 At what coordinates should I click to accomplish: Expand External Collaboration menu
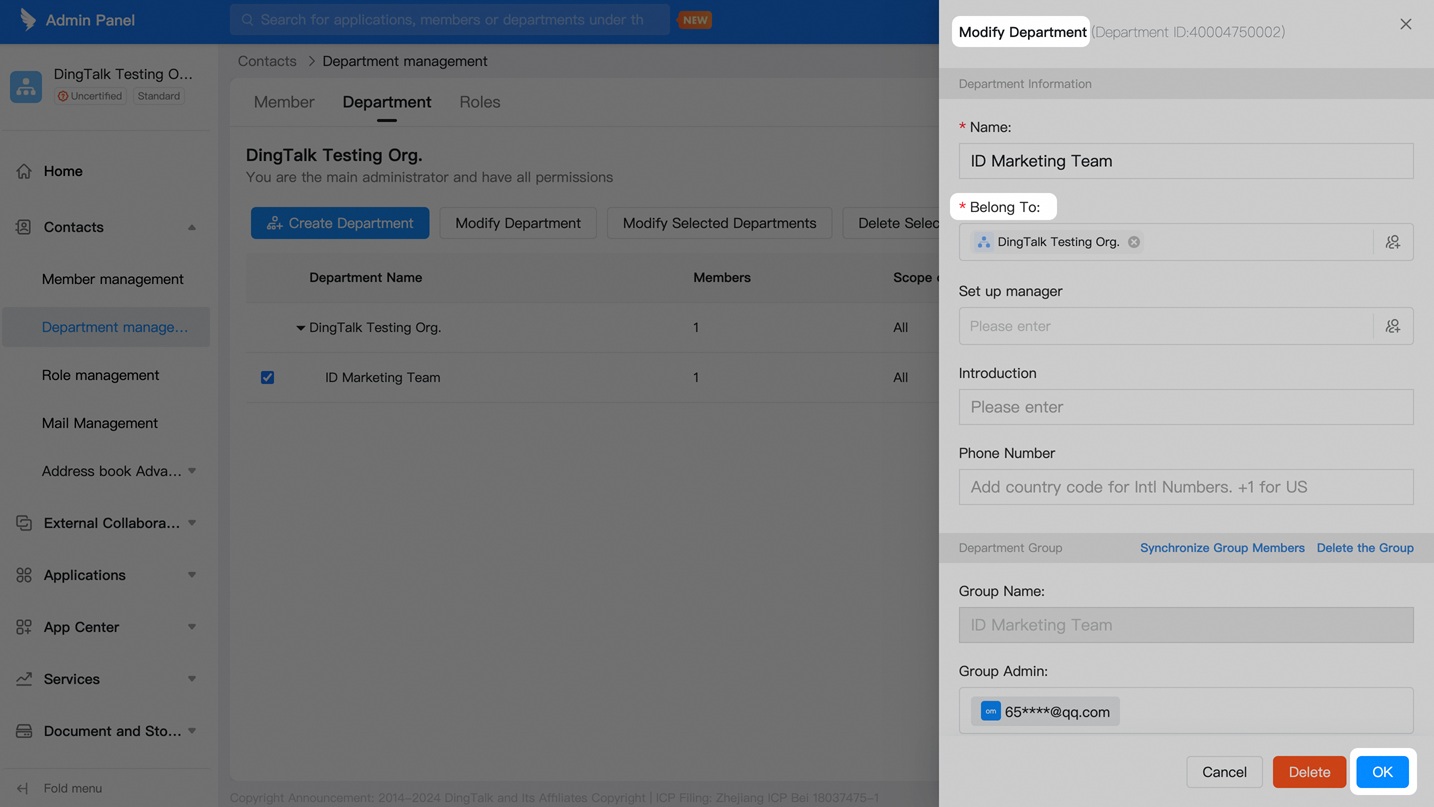click(x=192, y=523)
